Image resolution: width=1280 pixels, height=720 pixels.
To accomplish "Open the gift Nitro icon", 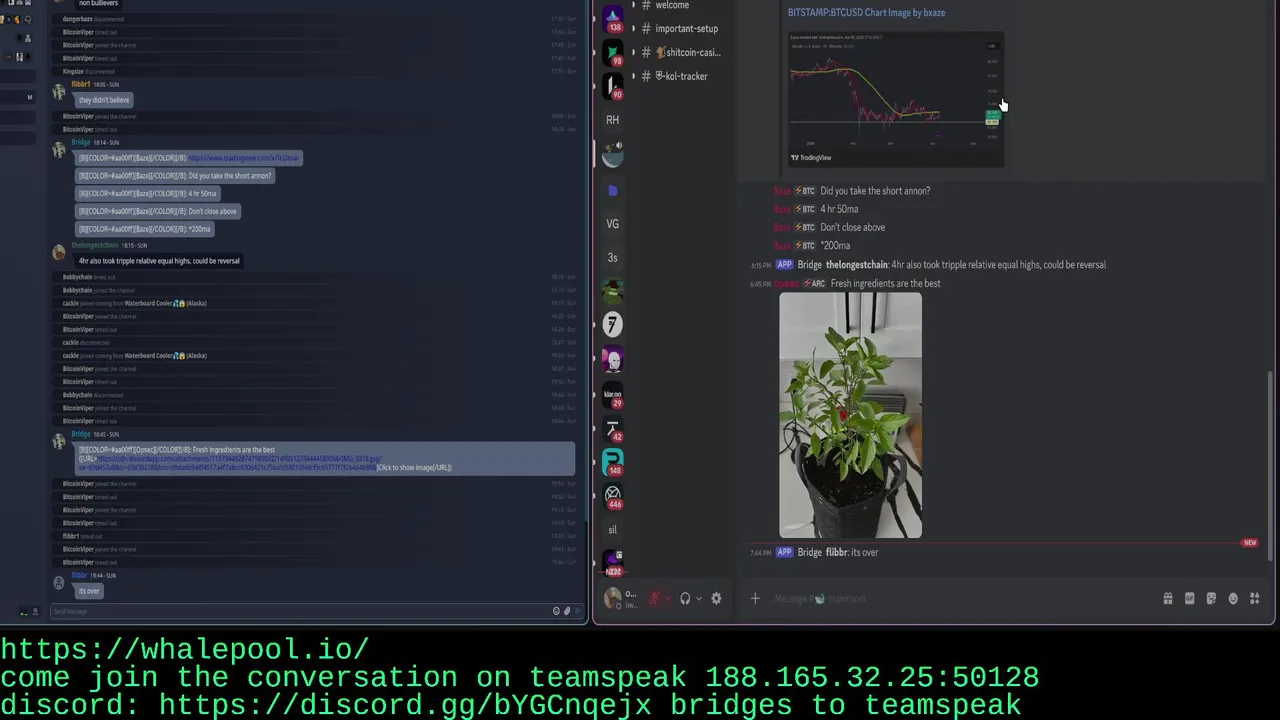I will pyautogui.click(x=1167, y=598).
